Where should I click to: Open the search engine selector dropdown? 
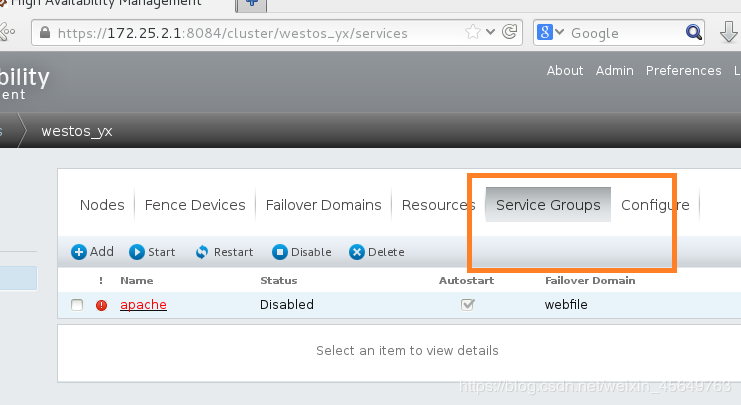[560, 32]
